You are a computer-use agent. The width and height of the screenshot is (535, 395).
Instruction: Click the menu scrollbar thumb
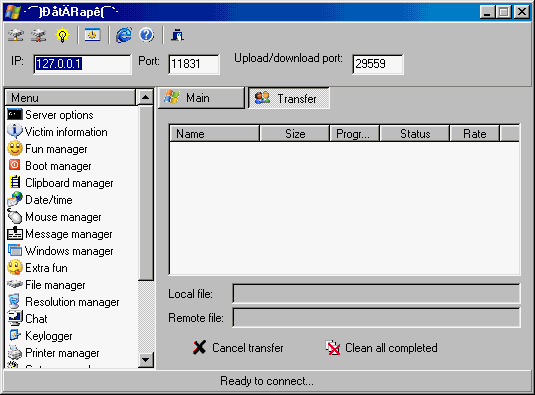(x=146, y=193)
